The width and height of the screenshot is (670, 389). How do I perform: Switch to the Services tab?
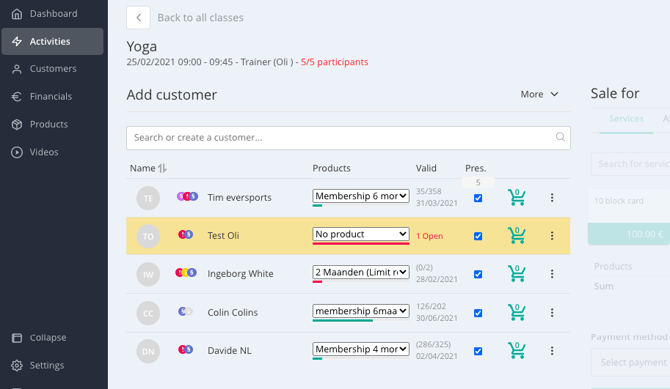click(626, 119)
